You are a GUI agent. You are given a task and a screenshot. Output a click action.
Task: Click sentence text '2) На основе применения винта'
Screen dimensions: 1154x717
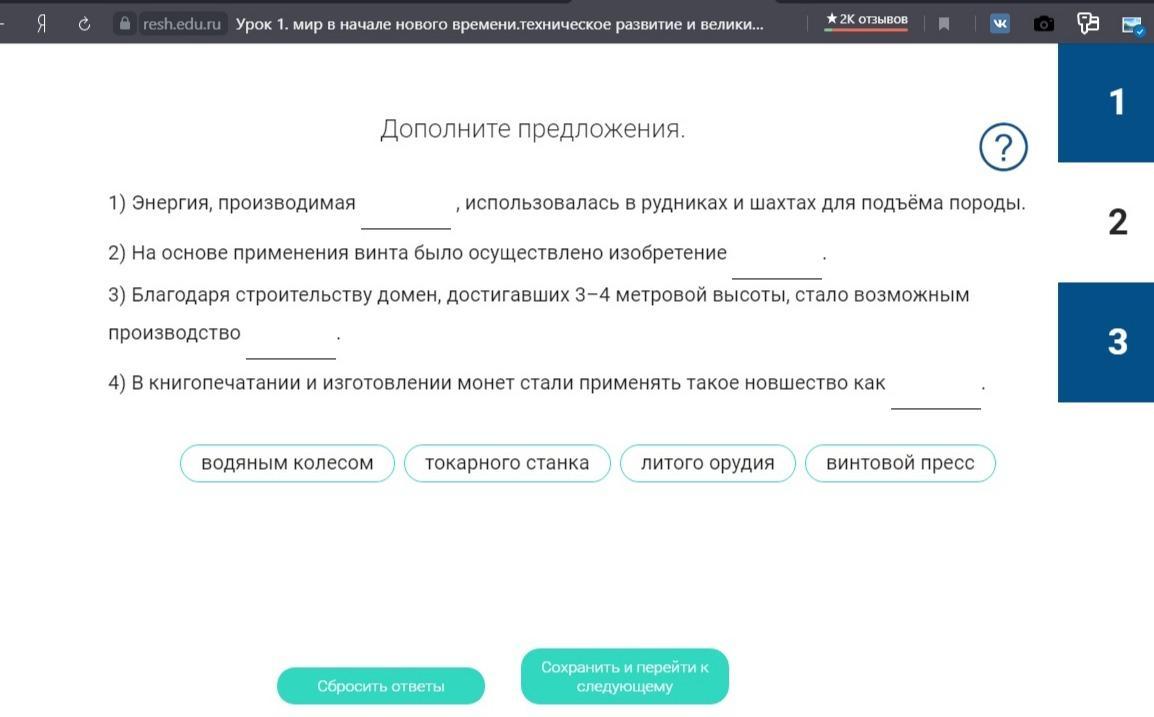(x=258, y=253)
